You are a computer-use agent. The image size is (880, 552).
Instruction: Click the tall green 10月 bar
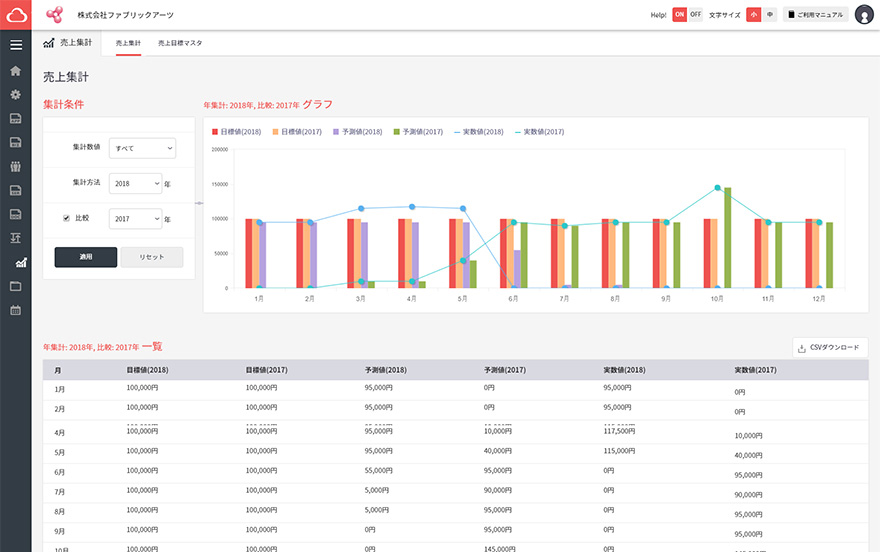[x=727, y=238]
